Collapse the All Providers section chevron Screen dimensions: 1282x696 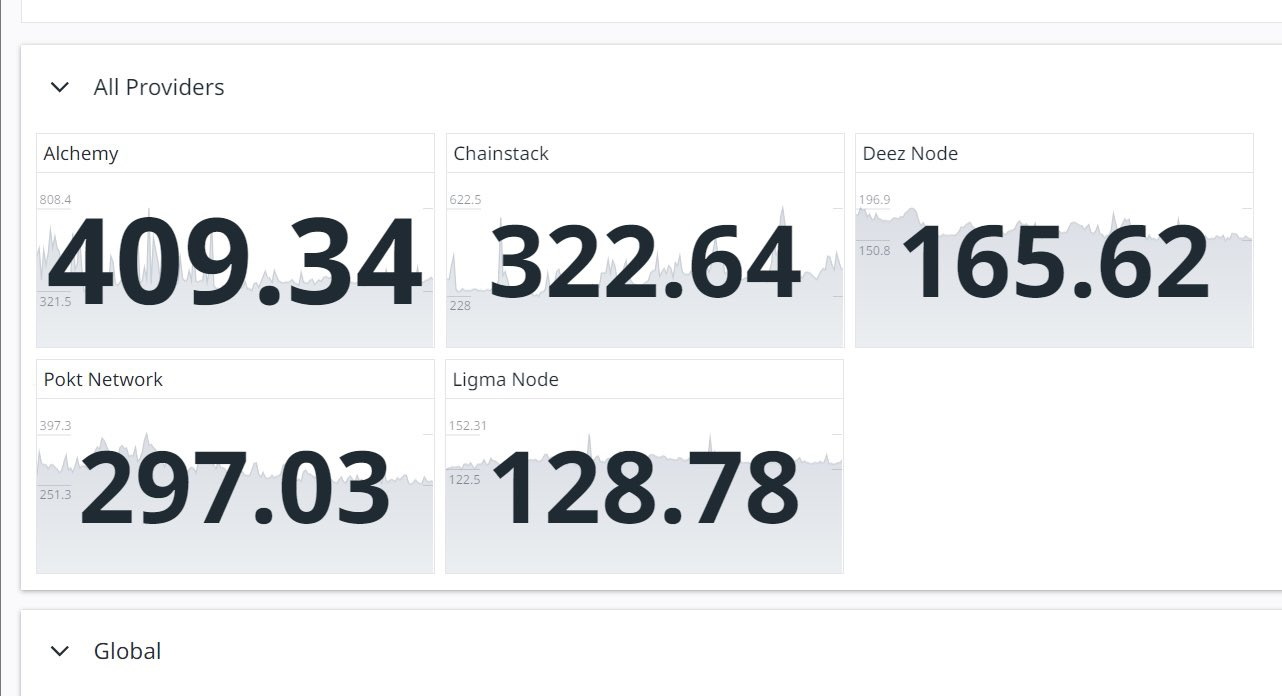[x=60, y=88]
